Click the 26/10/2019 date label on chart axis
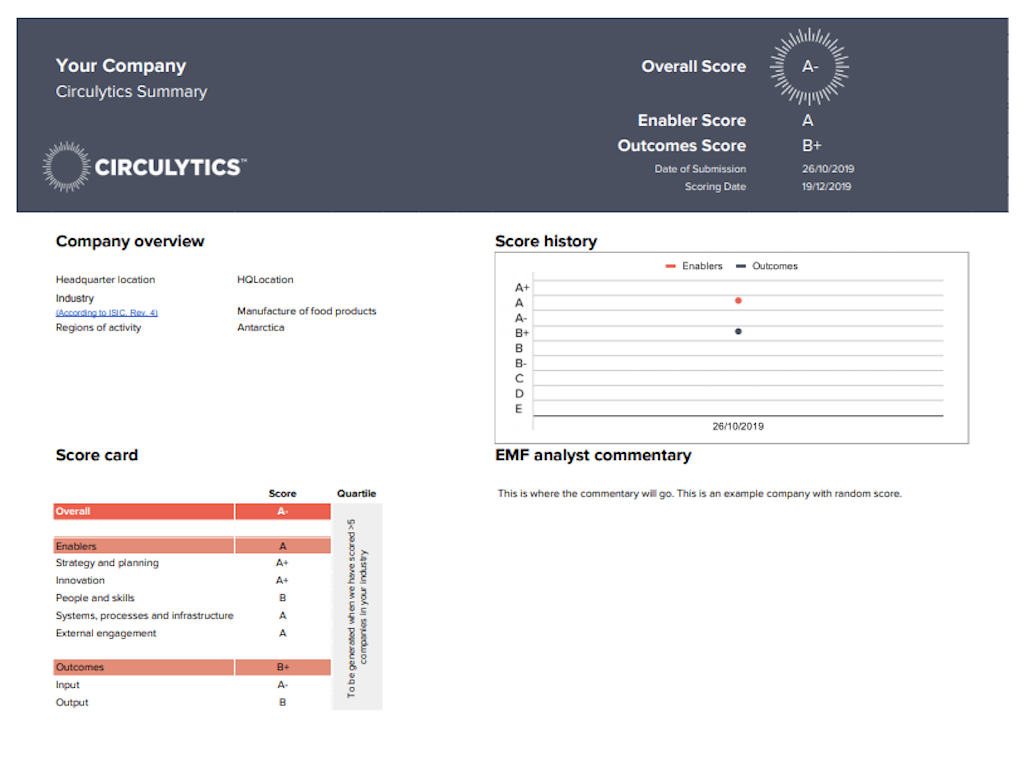This screenshot has width=1024, height=775. [738, 426]
